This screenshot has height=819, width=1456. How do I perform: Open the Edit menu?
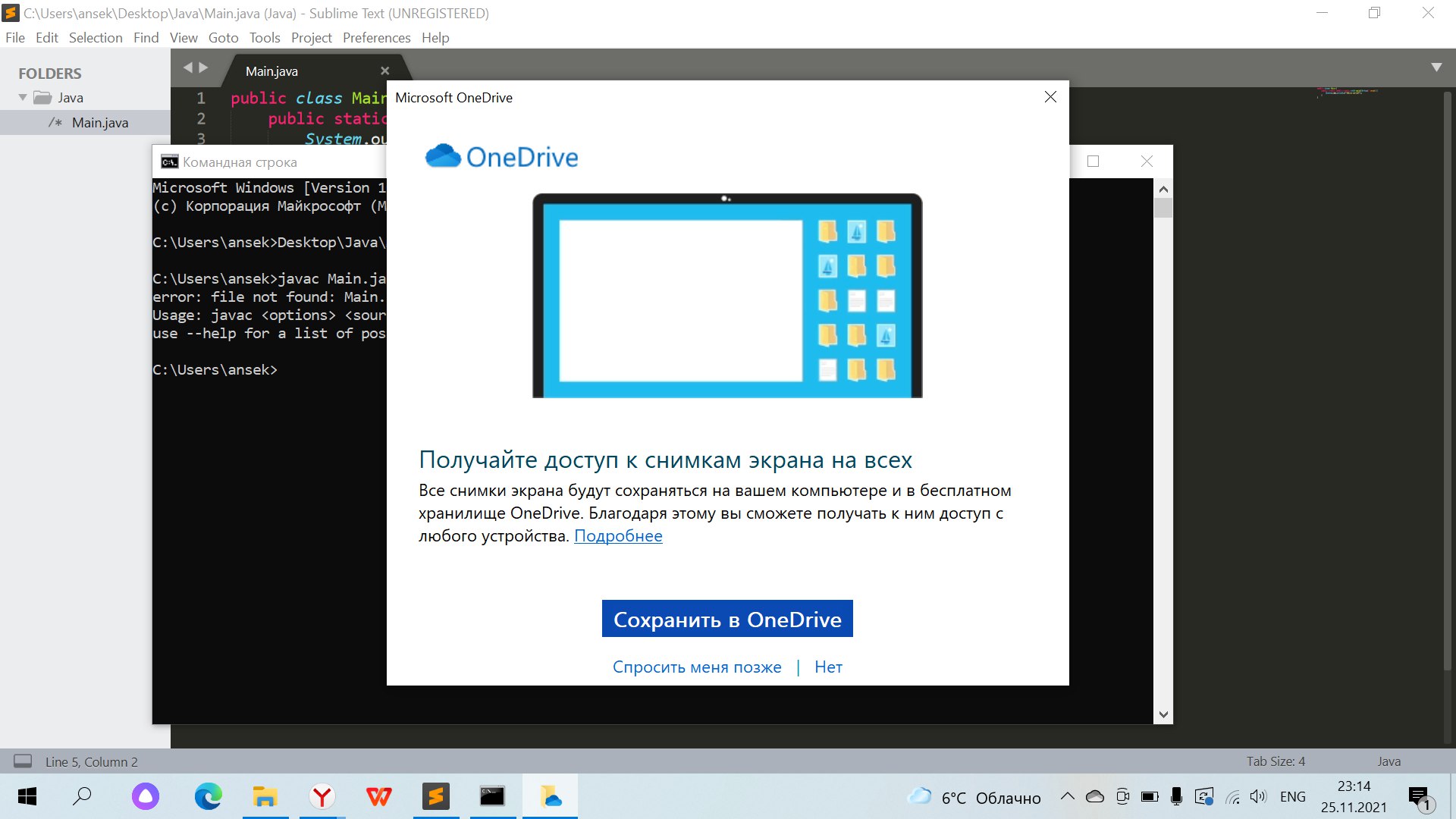[x=47, y=37]
